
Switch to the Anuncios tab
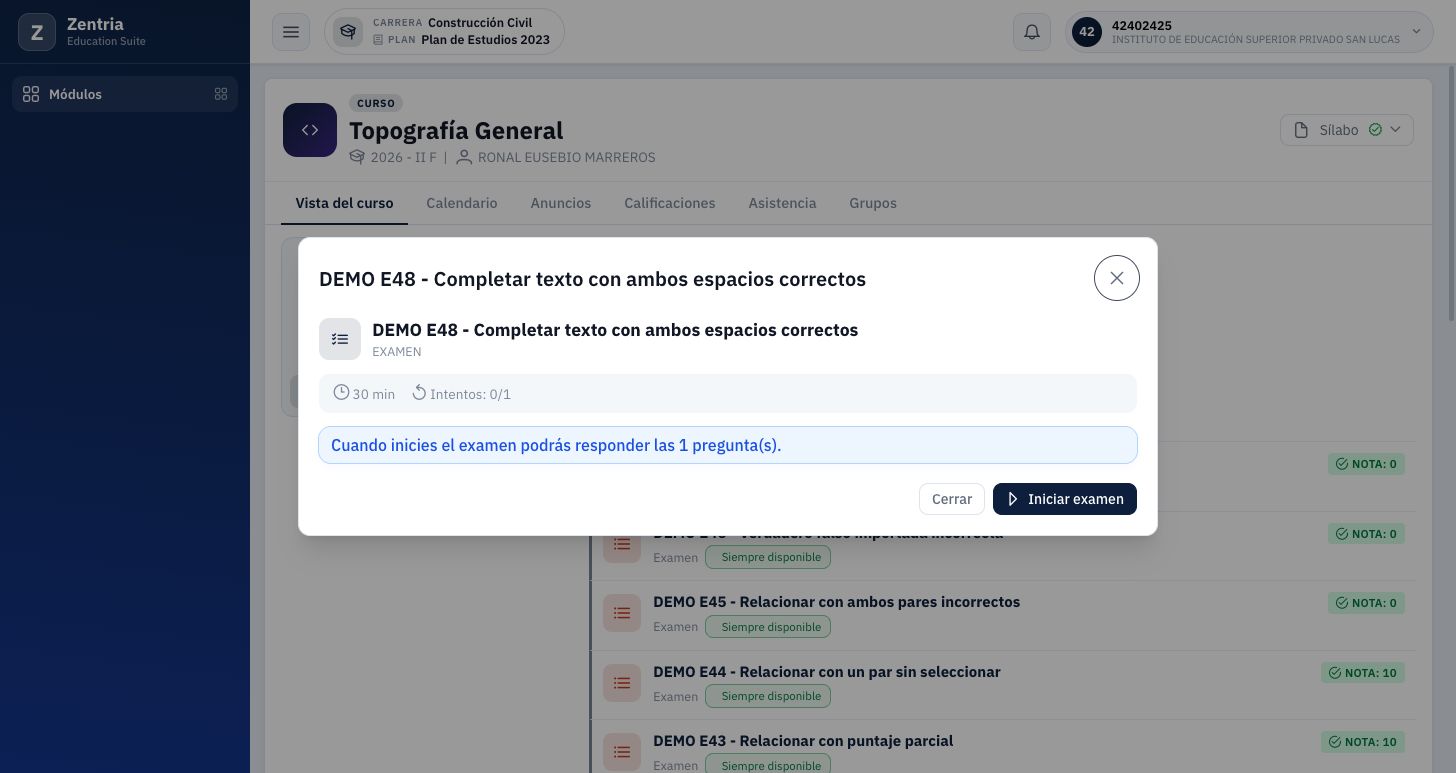[561, 203]
